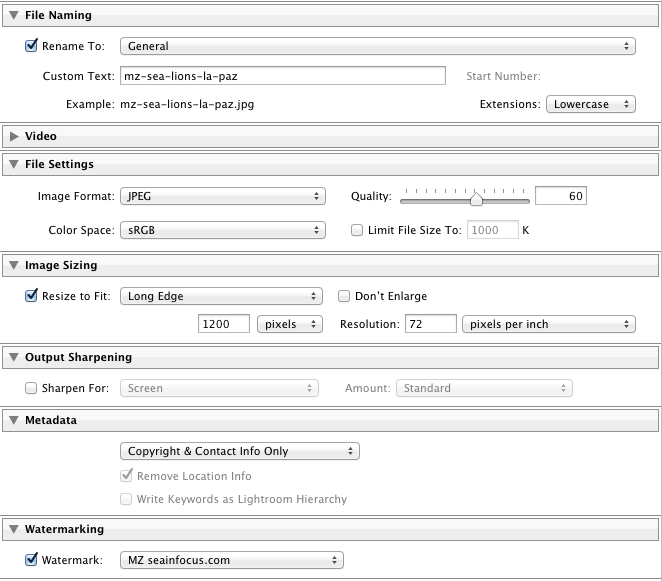The image size is (662, 581).
Task: Collapse the Metadata section triangle
Action: coord(13,421)
